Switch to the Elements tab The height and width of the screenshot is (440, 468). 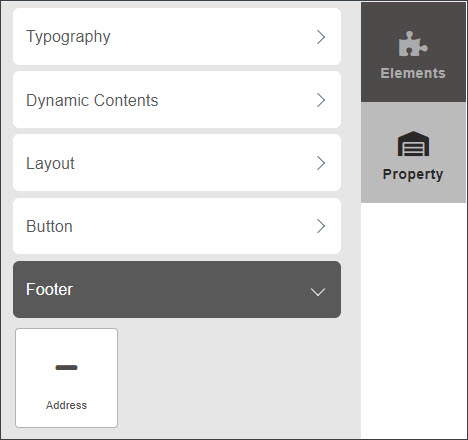tap(413, 52)
